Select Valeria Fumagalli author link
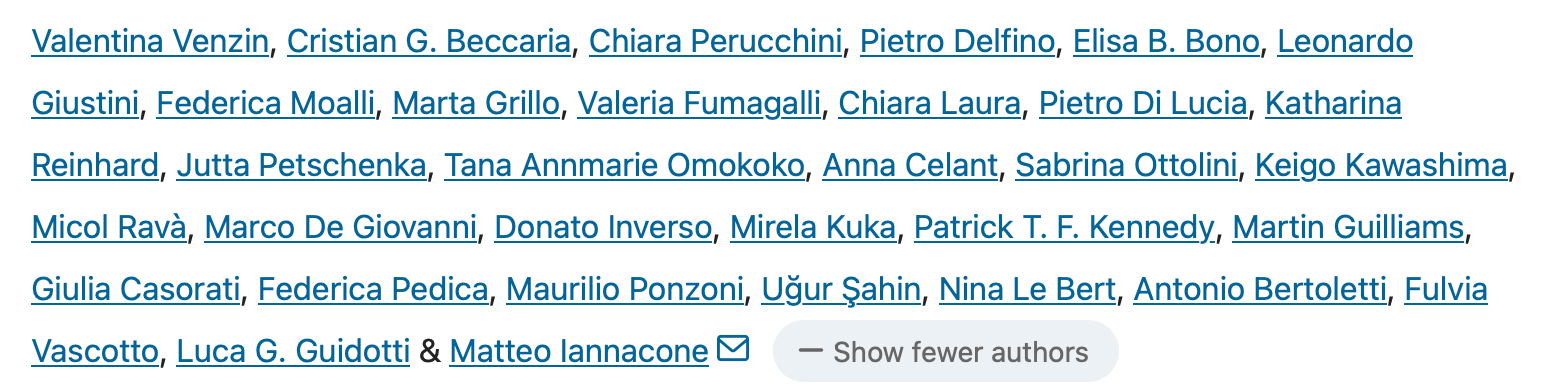1560x386 pixels. [699, 104]
